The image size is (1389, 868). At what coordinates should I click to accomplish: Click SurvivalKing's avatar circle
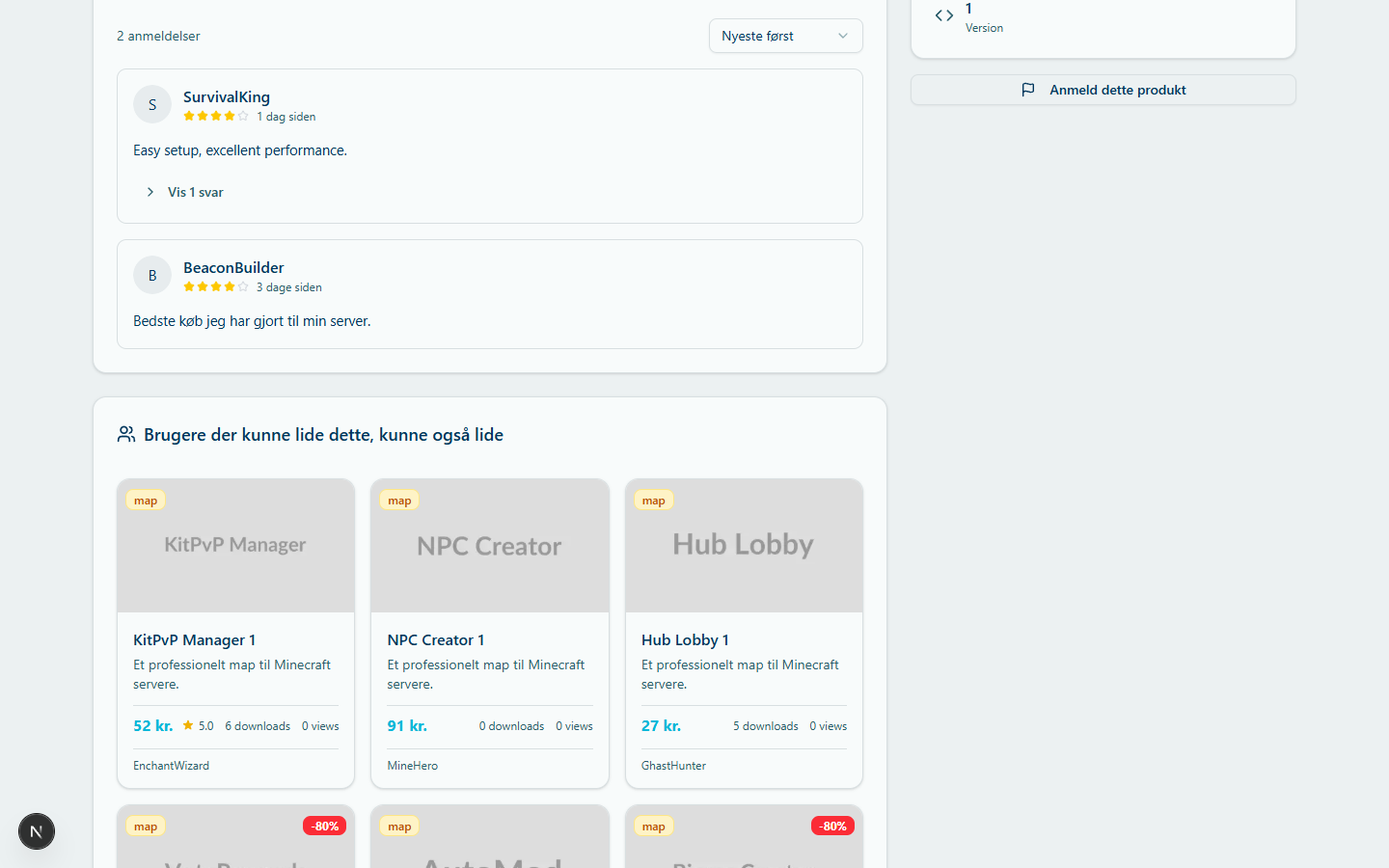tap(152, 104)
